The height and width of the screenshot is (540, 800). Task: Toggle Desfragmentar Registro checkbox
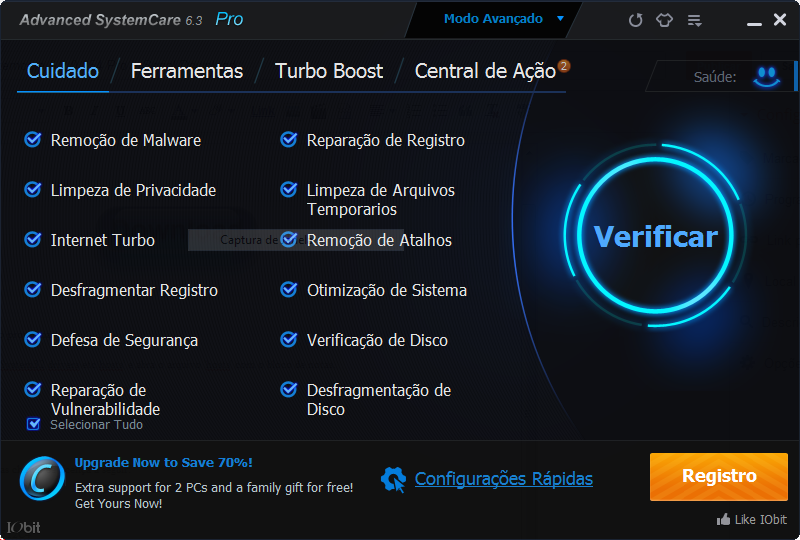coord(33,289)
